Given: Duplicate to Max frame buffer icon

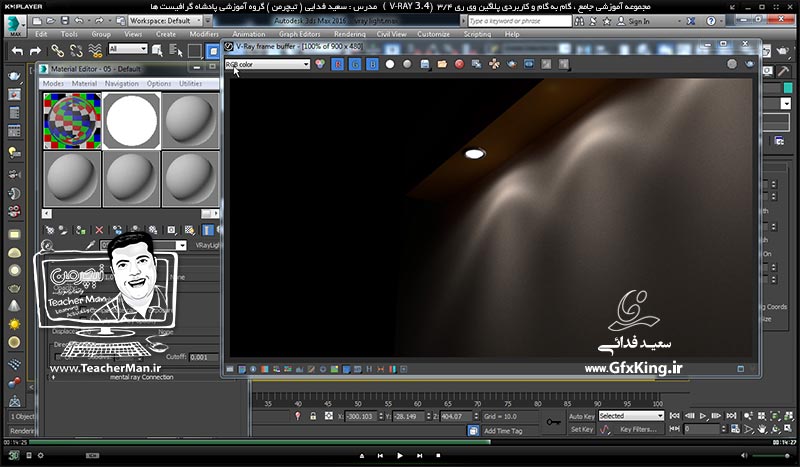Looking at the screenshot, I should 477,64.
